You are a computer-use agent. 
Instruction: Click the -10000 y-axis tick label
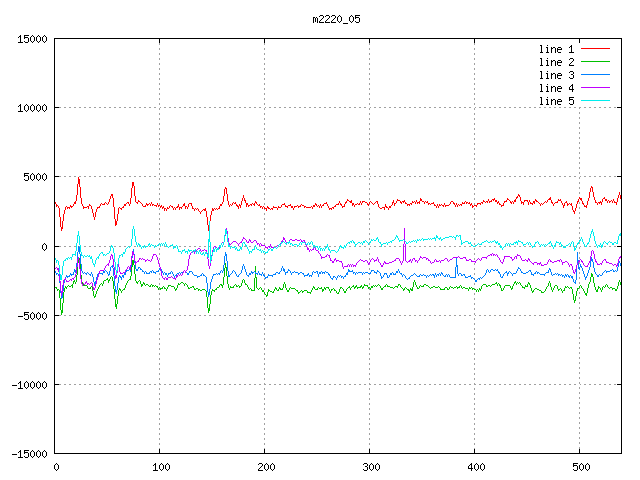(29, 384)
